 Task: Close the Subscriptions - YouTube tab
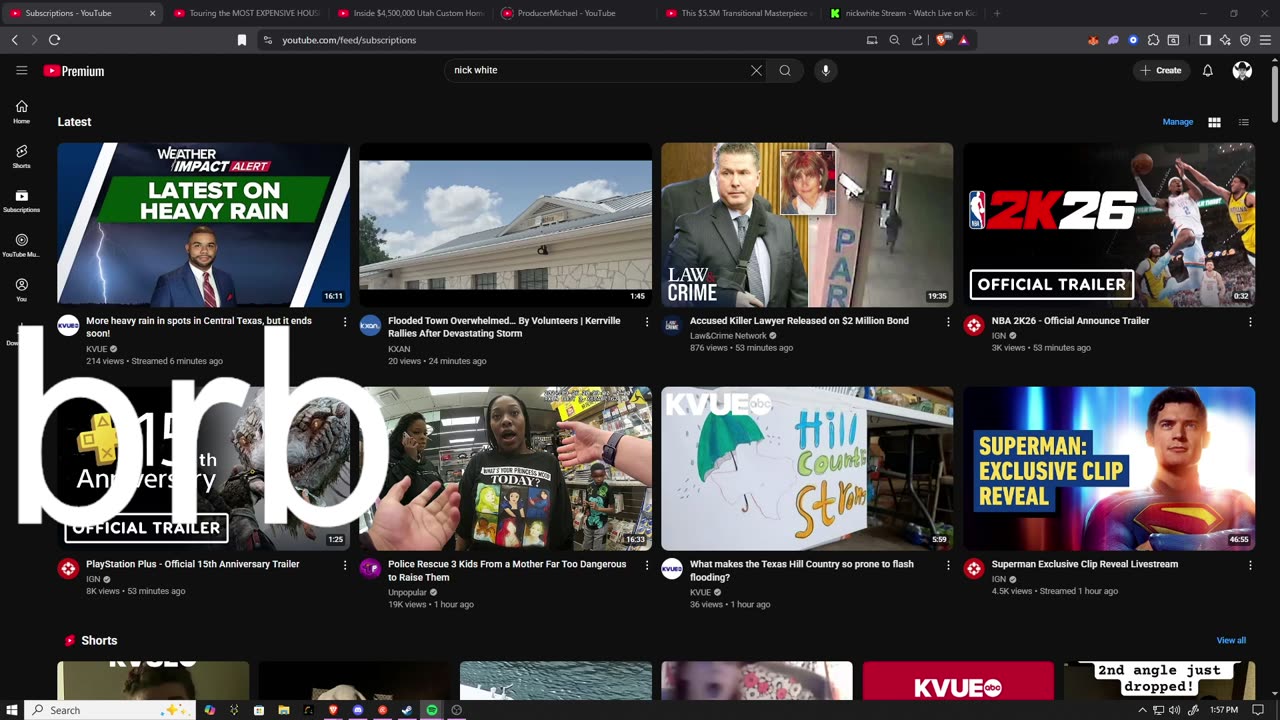152,13
